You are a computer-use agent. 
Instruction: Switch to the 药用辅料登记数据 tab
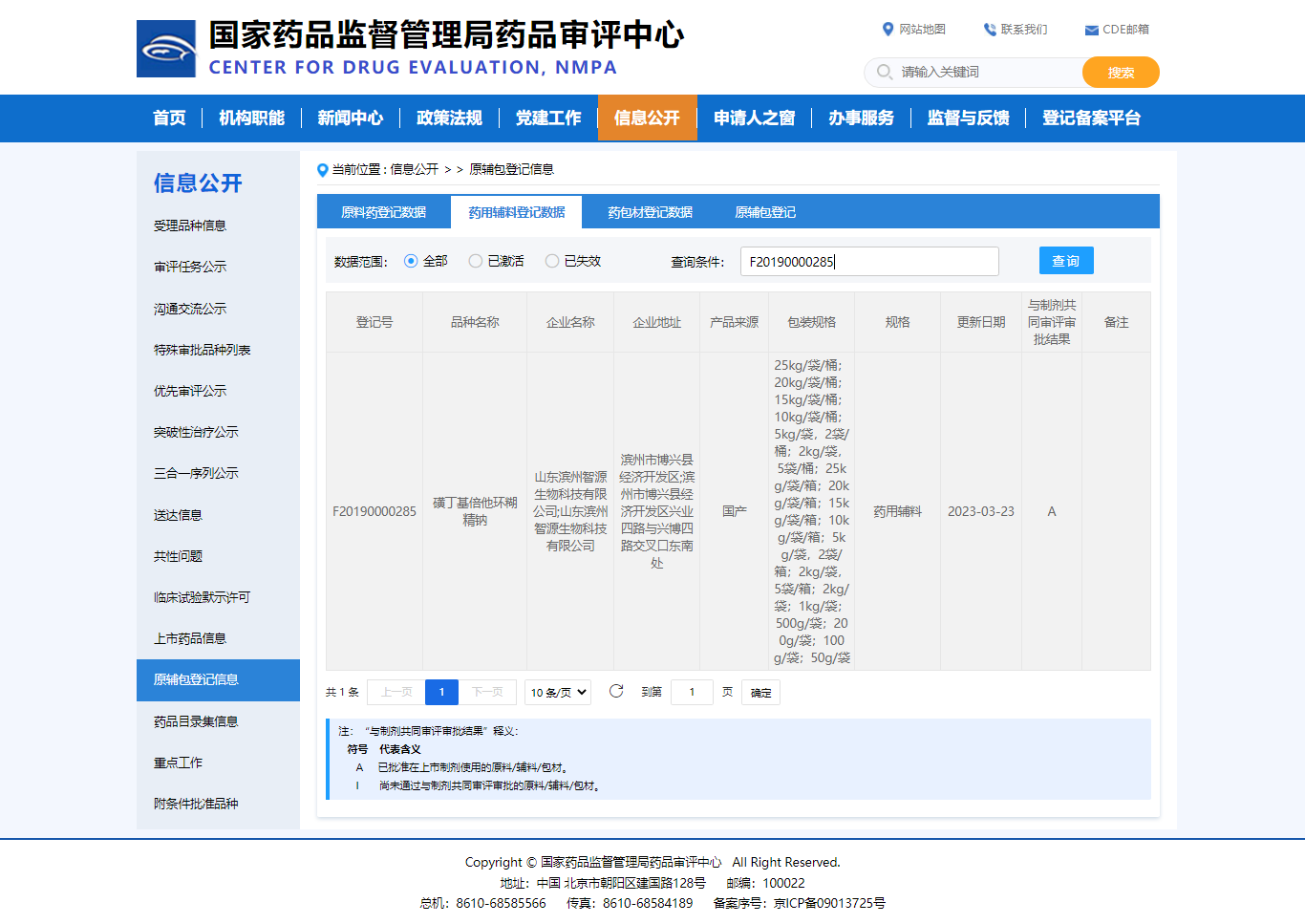point(517,212)
